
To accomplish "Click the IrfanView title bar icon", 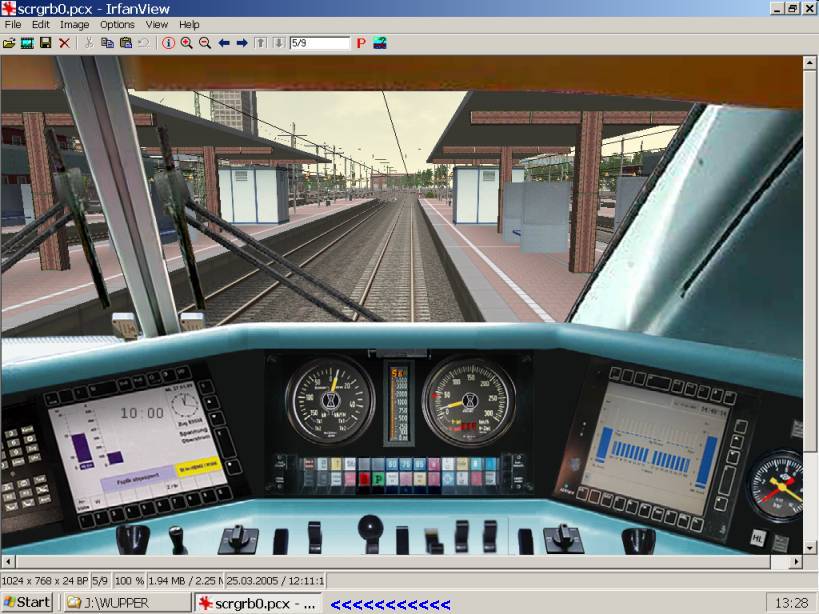I will (x=8, y=8).
